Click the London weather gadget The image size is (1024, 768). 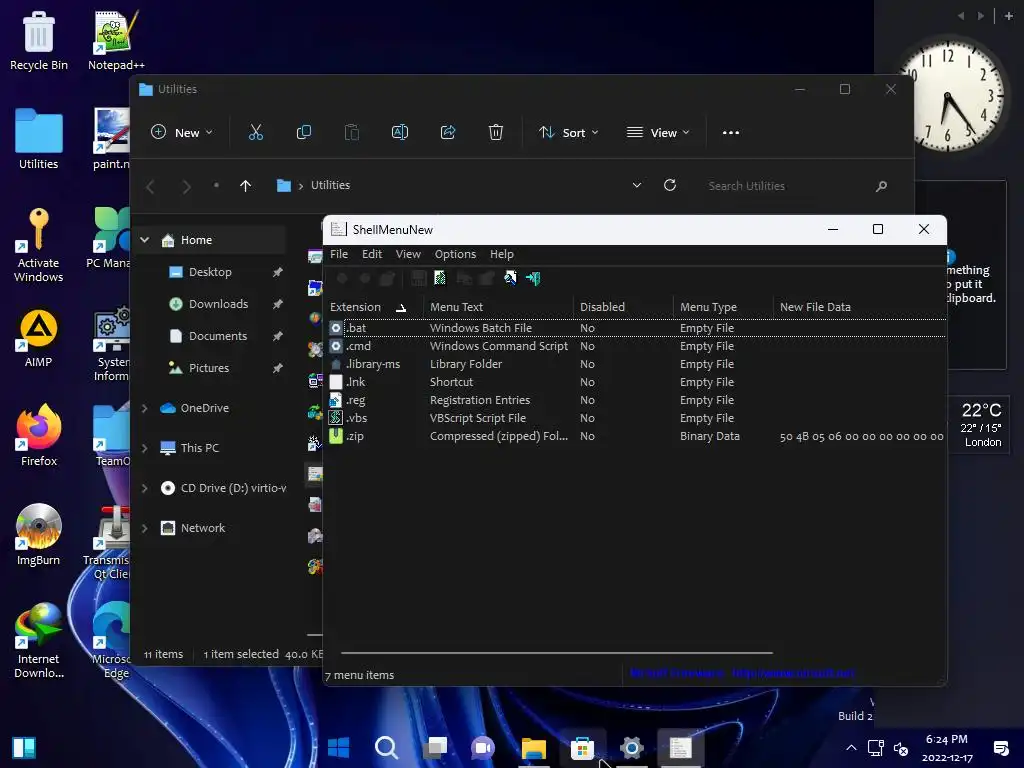(x=981, y=424)
